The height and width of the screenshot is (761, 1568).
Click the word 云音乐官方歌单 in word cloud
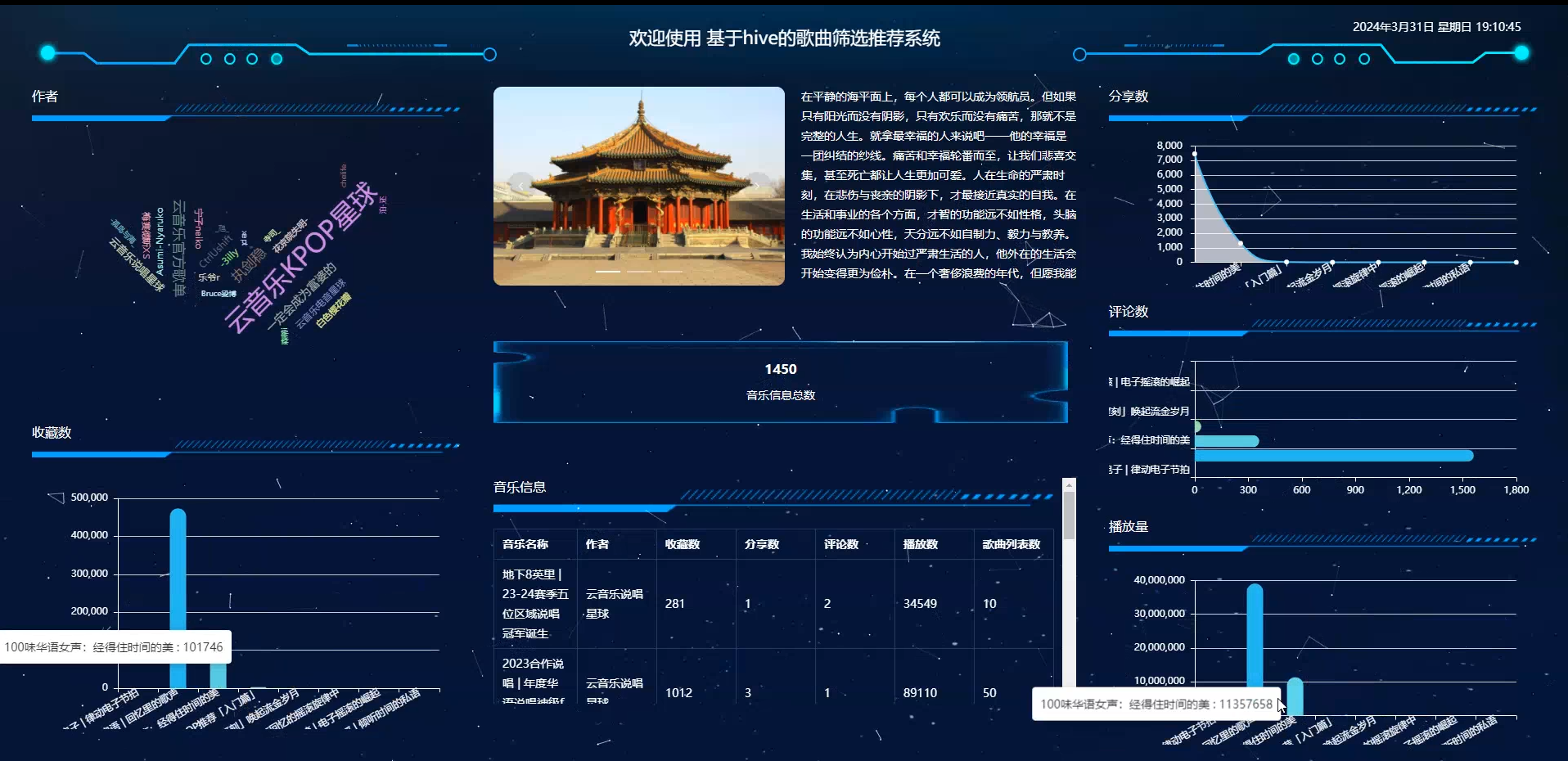pos(178,249)
